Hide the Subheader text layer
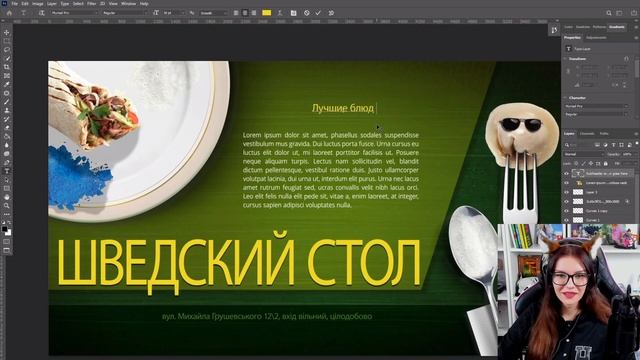The width and height of the screenshot is (640, 360). (566, 173)
